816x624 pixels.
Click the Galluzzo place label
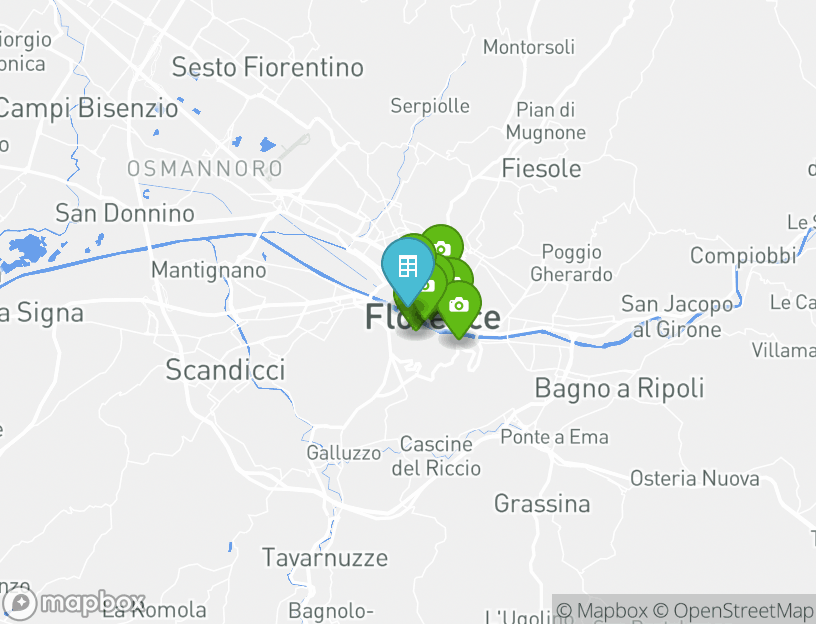(343, 453)
